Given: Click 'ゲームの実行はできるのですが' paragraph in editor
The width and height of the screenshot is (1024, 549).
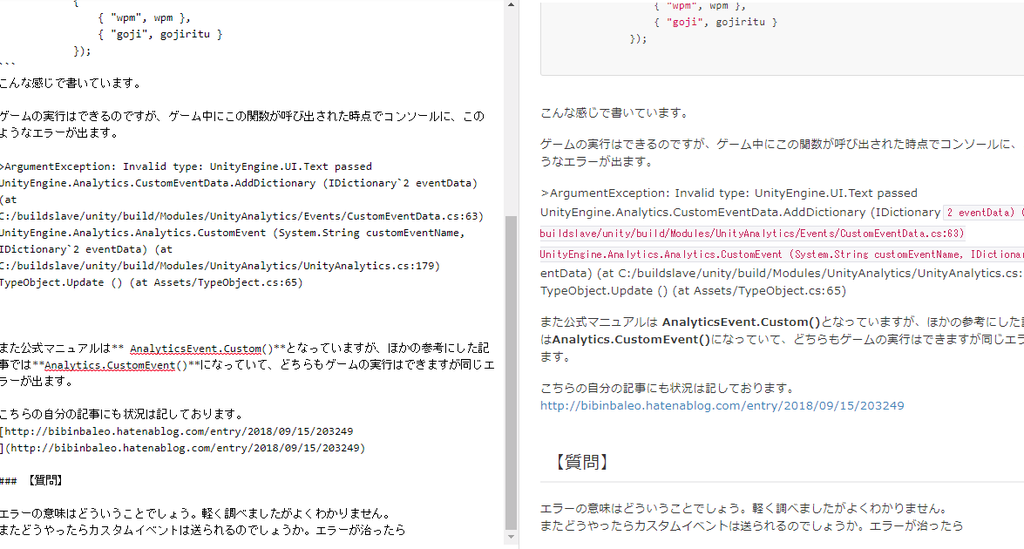Looking at the screenshot, I should 242,124.
